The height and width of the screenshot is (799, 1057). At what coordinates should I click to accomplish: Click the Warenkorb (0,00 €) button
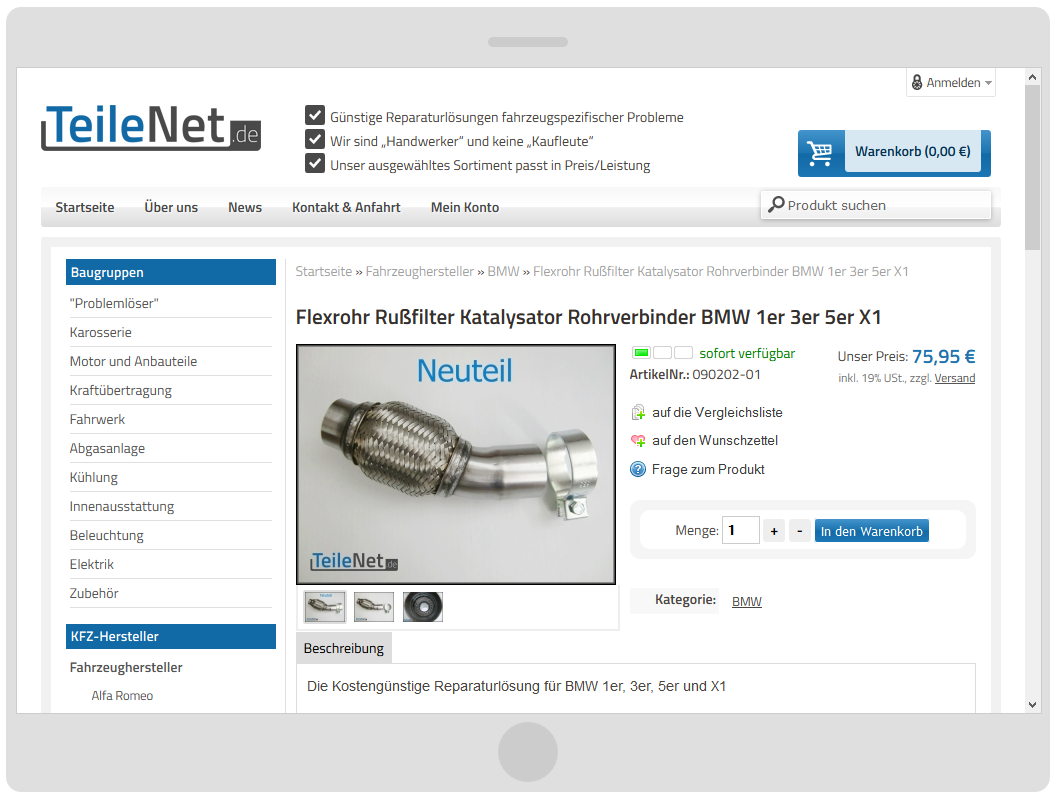pos(895,153)
